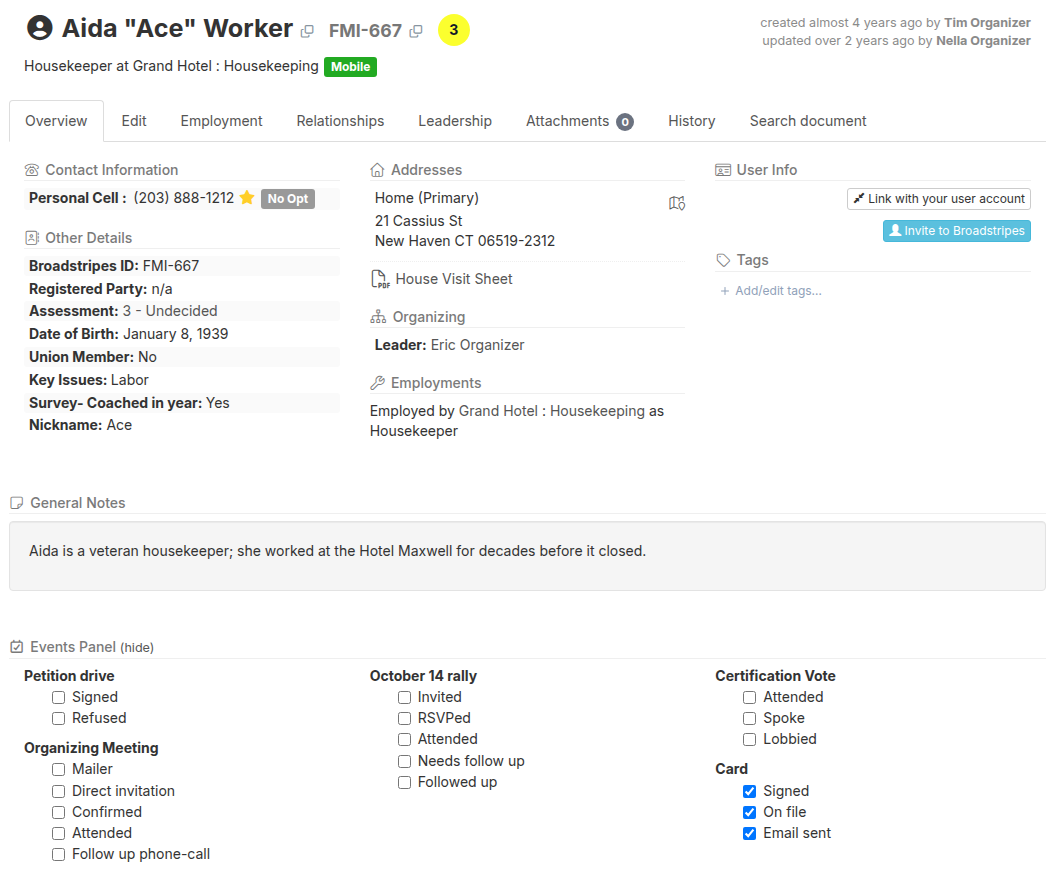1054x880 pixels.
Task: Go to the Relationships tab
Action: tap(340, 121)
